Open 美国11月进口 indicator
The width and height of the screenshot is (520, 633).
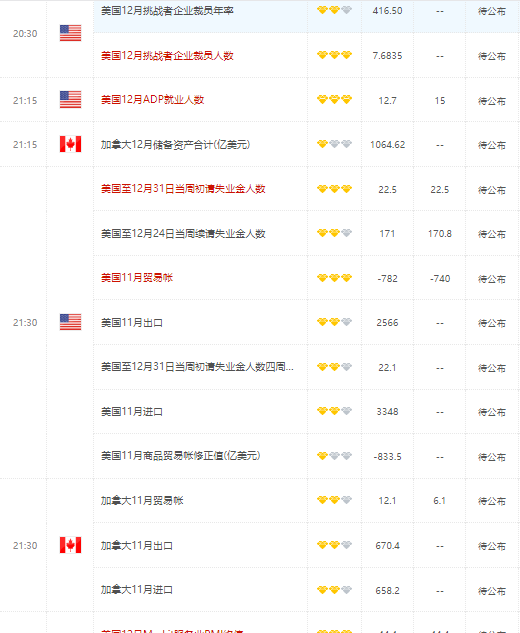pos(132,411)
